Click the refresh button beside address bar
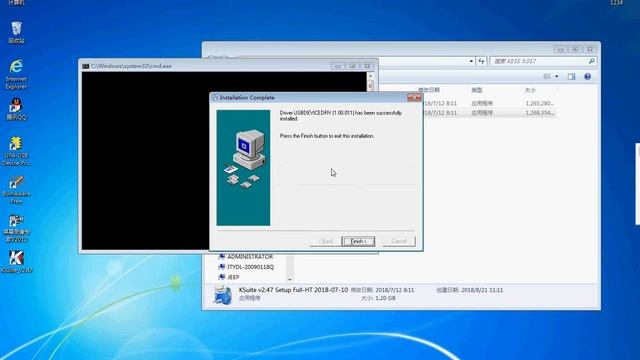This screenshot has height=360, width=640. pyautogui.click(x=482, y=61)
